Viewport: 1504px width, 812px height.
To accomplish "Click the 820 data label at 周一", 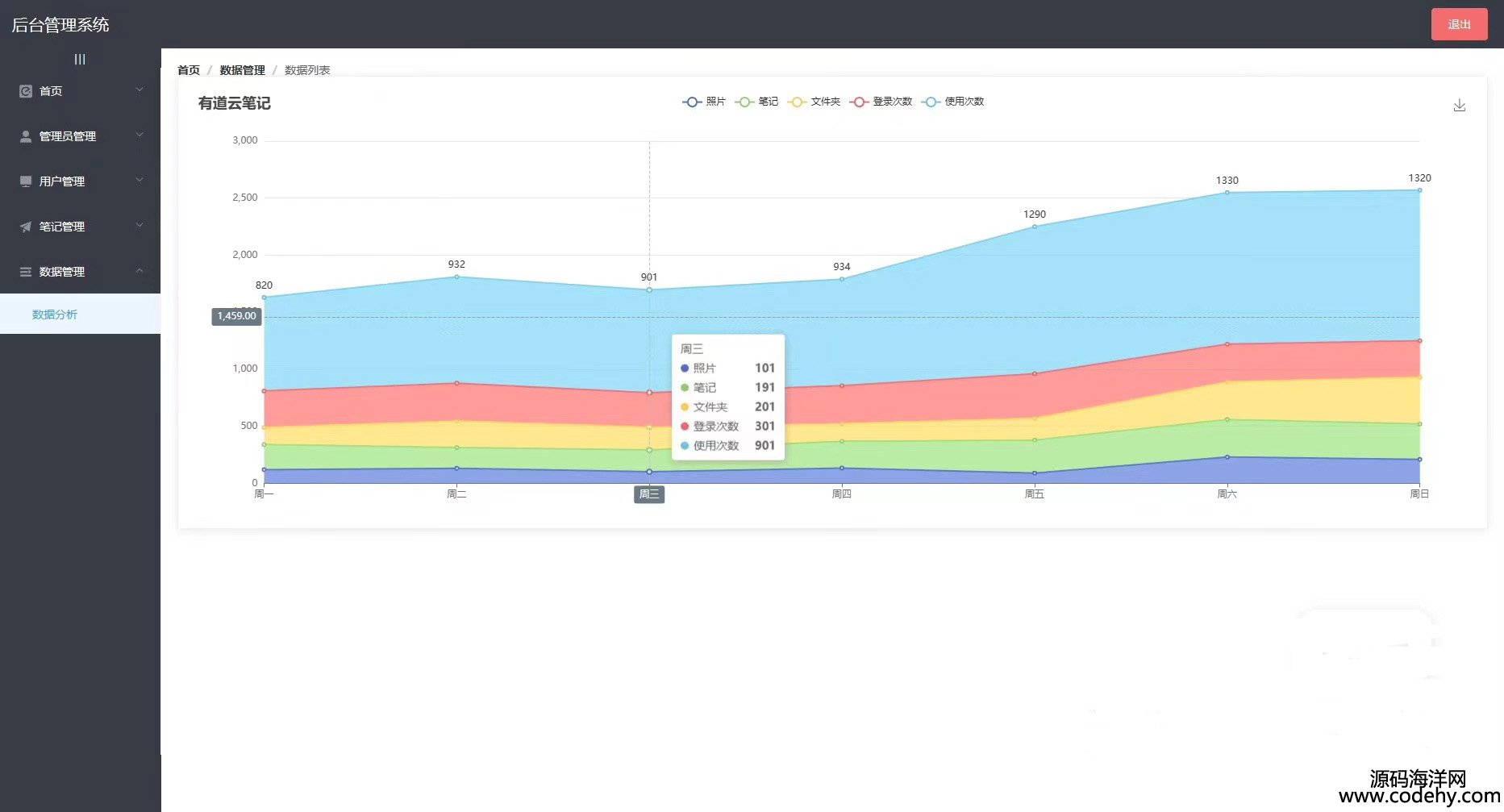I will pos(264,285).
